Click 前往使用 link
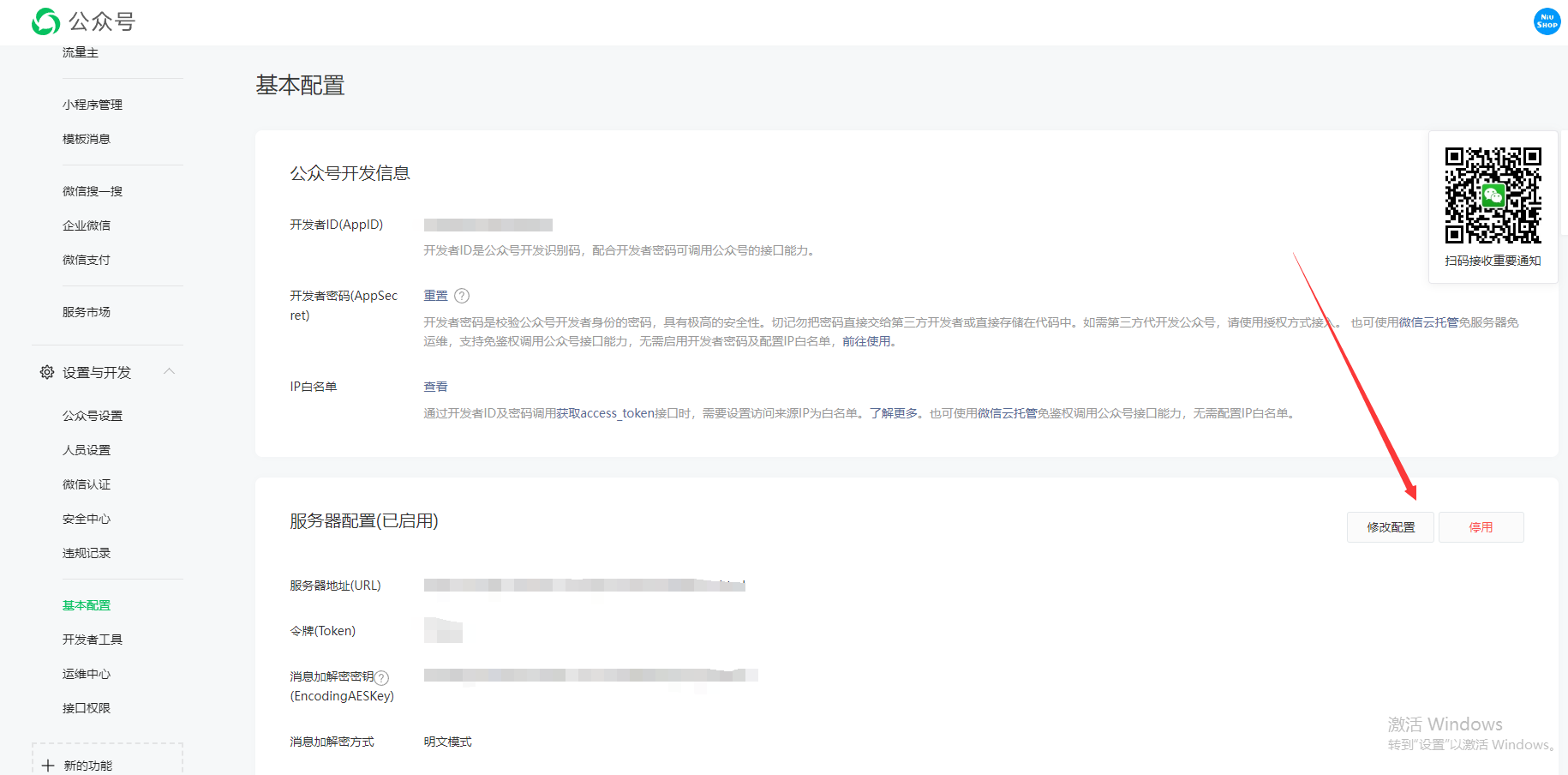 click(x=866, y=341)
